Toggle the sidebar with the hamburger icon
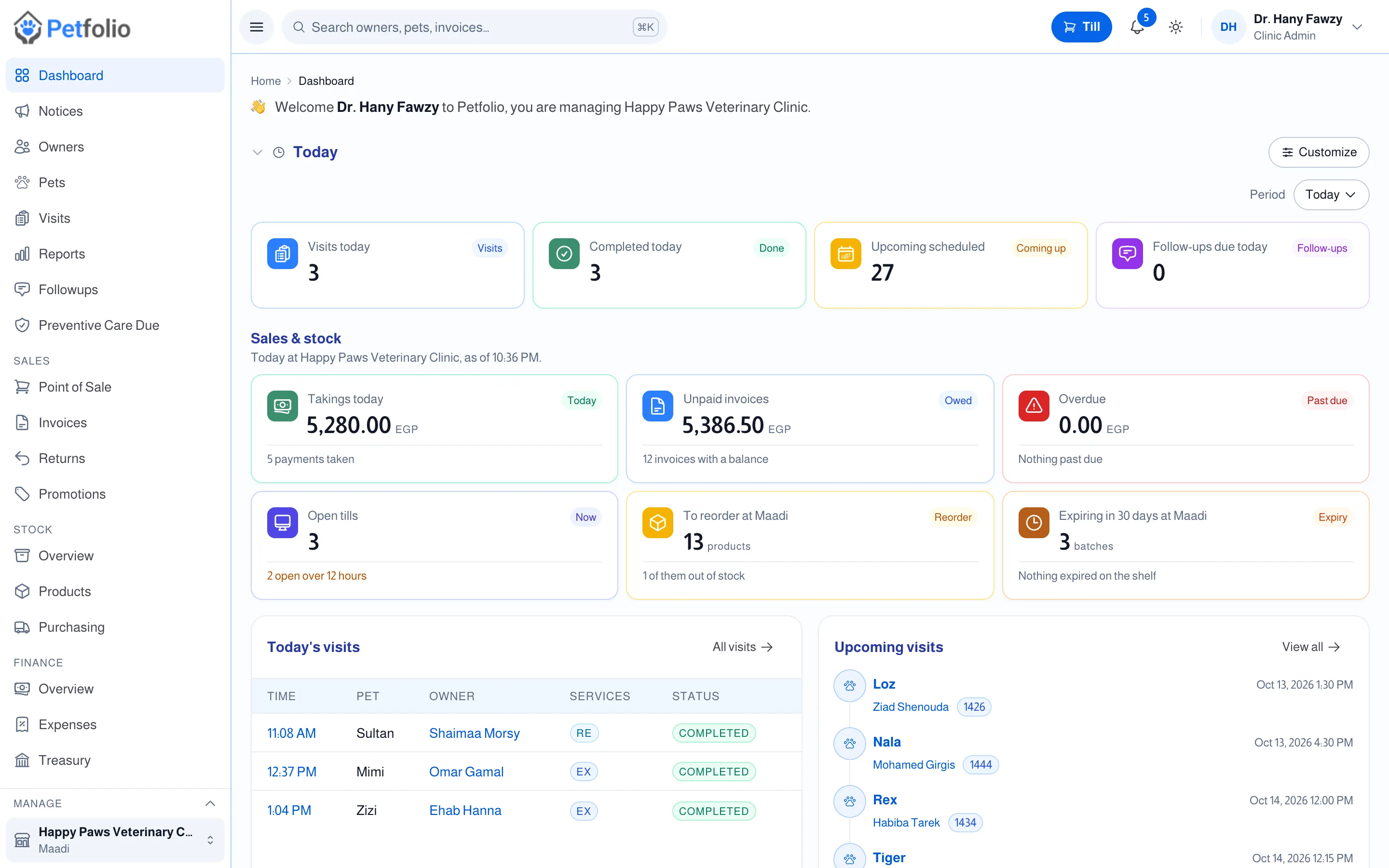 click(x=257, y=27)
